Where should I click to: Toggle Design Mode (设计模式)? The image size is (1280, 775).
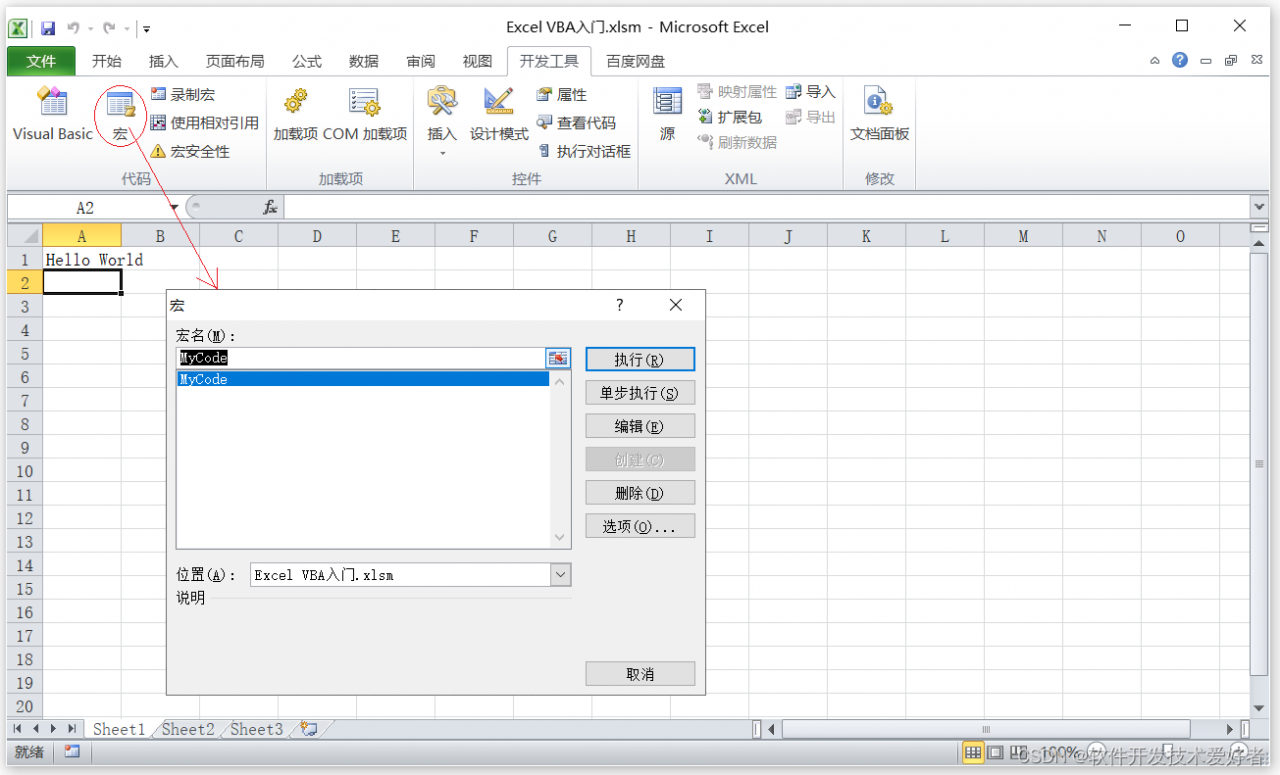(499, 114)
